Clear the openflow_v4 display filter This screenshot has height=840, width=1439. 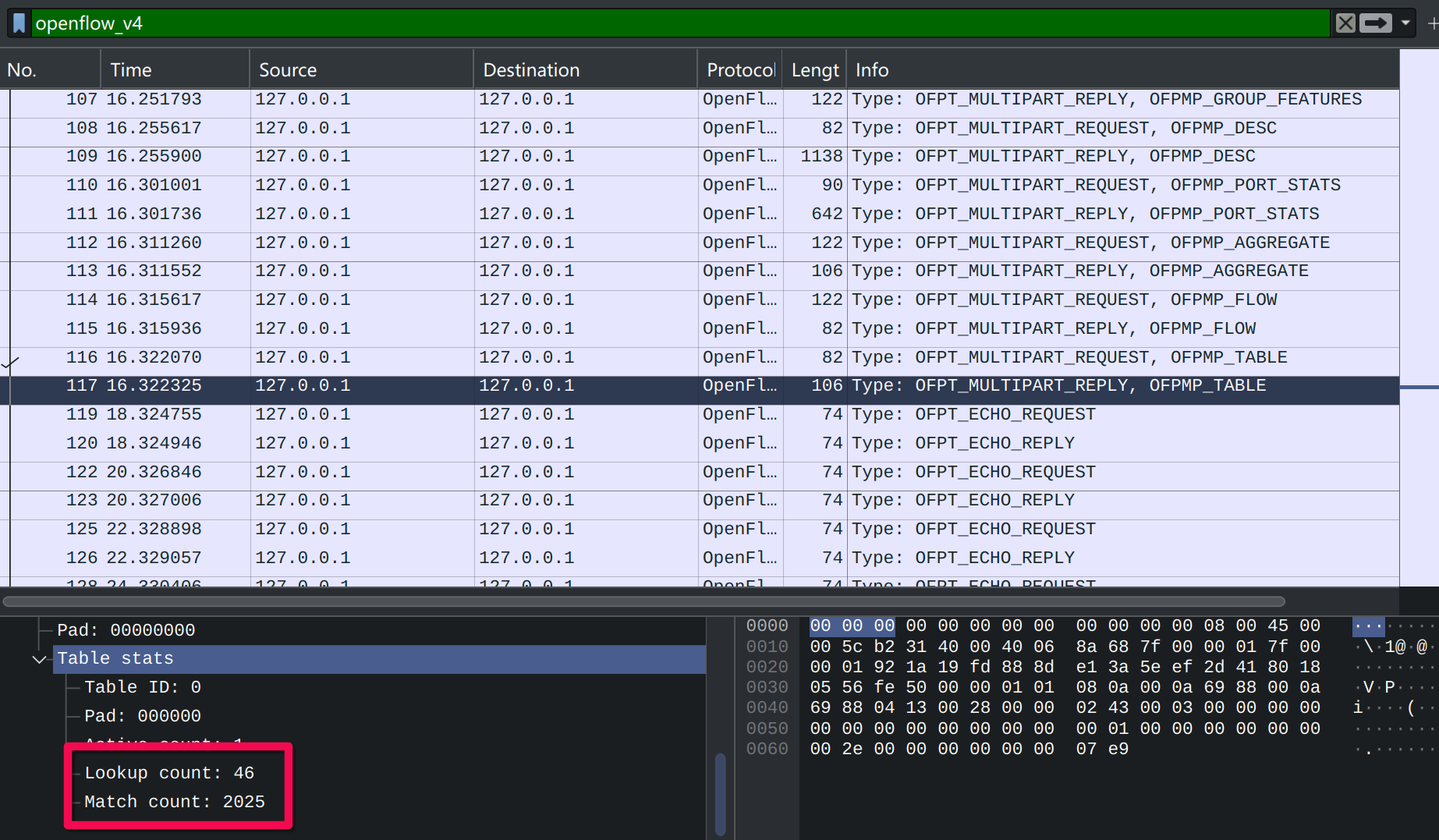pos(1345,23)
